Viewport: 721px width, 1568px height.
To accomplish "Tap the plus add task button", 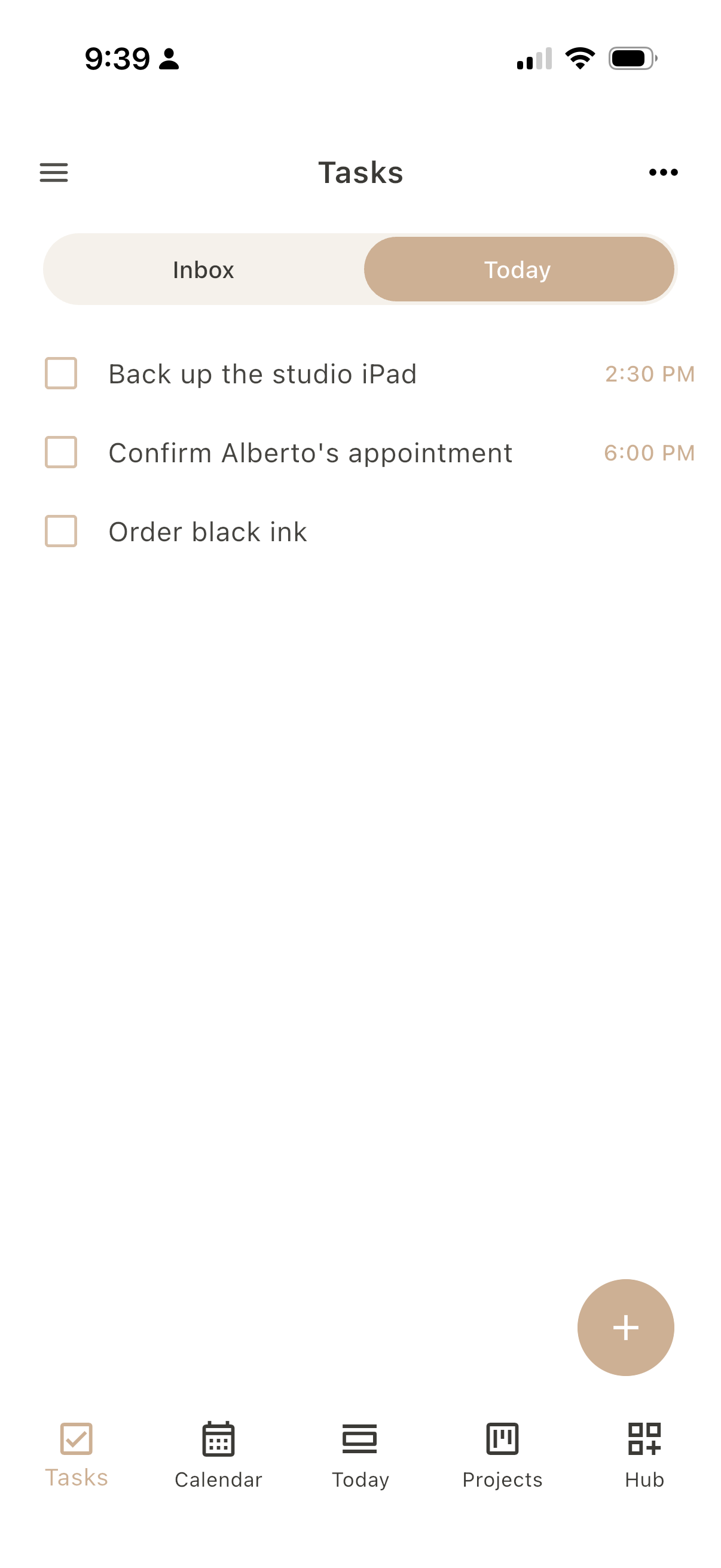I will (x=625, y=1327).
